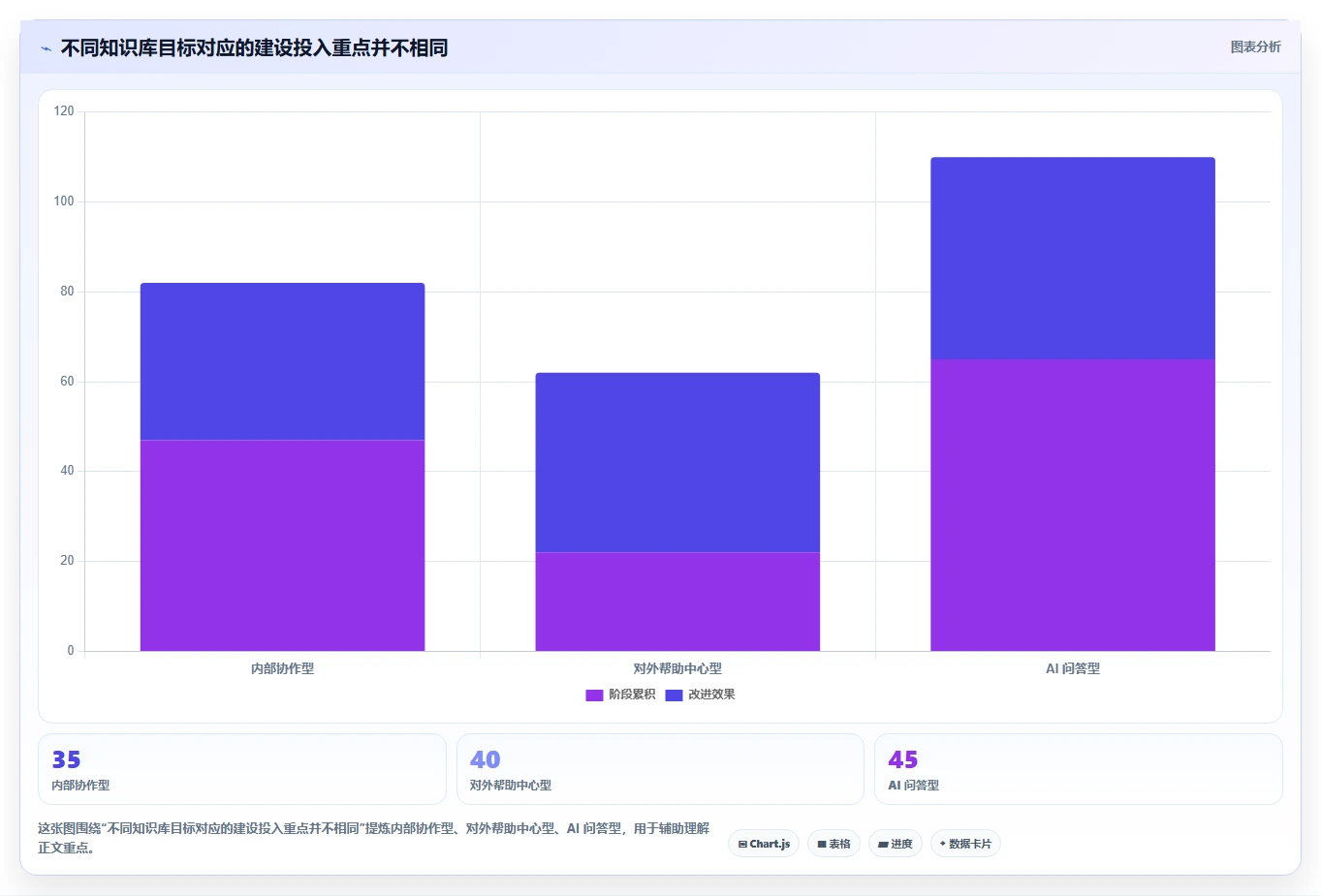Click the blue 改进效果 bar segment for 内部协作型
The image size is (1321, 896).
(x=282, y=361)
